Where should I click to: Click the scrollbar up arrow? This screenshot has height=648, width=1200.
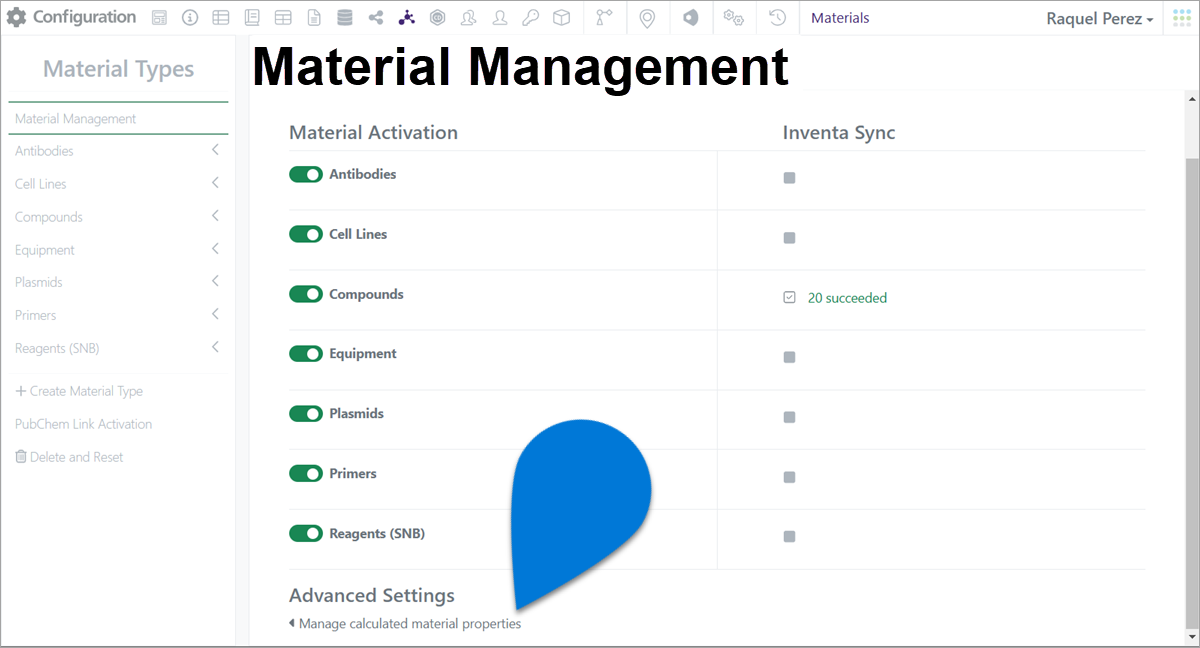click(x=1191, y=98)
